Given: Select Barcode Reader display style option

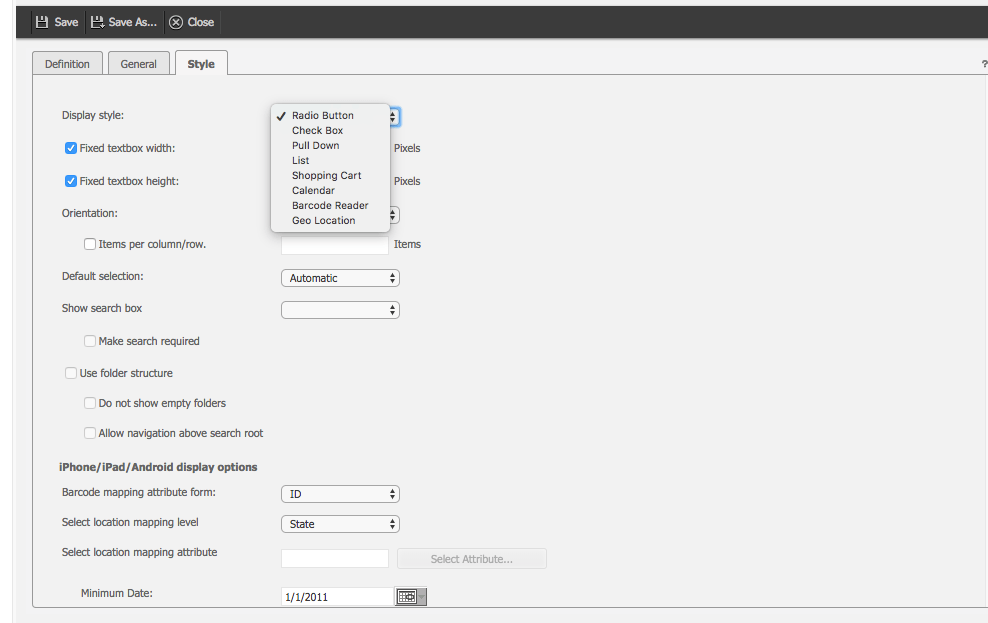Looking at the screenshot, I should 330,205.
